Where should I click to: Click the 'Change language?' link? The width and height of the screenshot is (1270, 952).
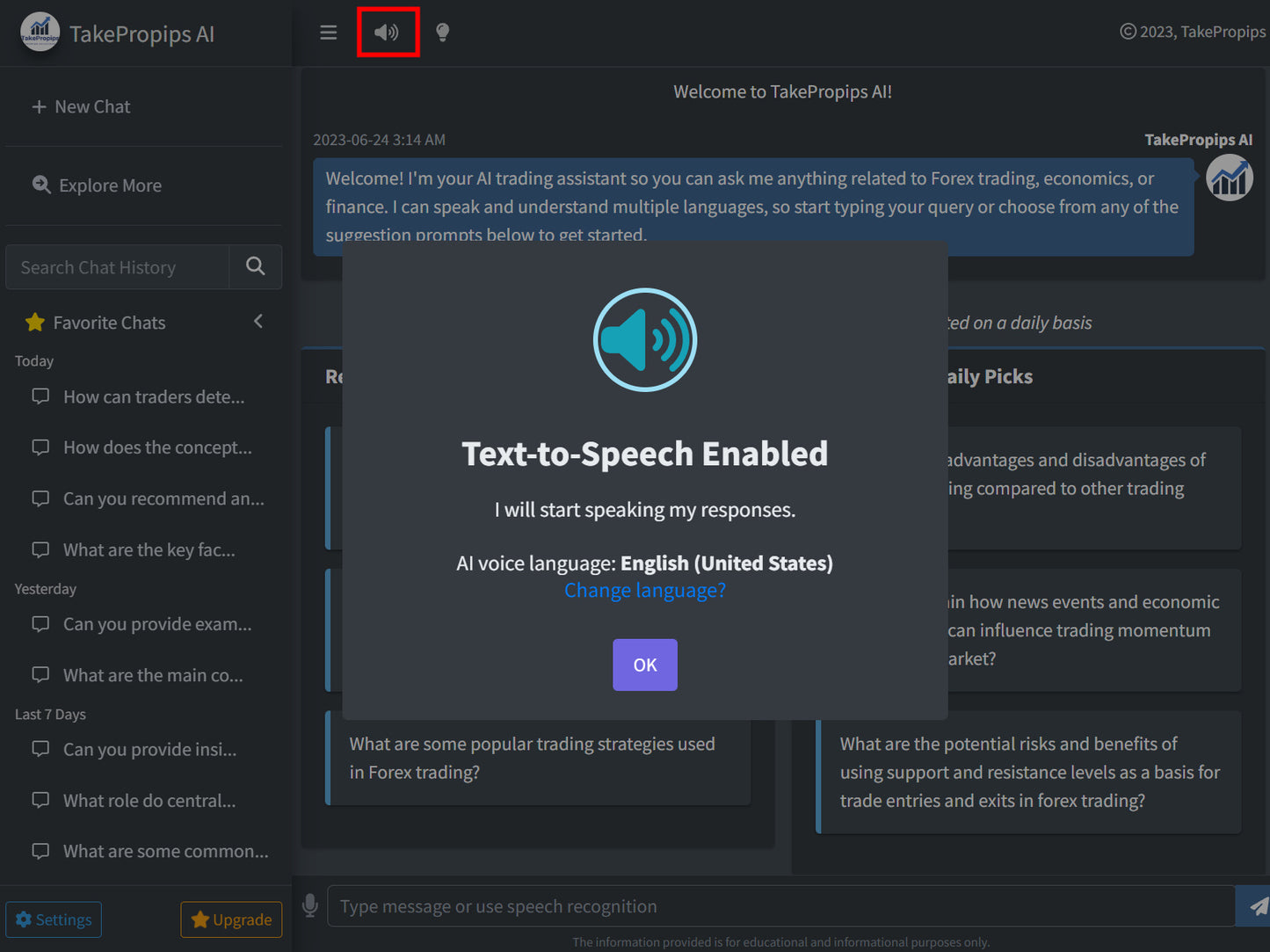click(x=645, y=591)
